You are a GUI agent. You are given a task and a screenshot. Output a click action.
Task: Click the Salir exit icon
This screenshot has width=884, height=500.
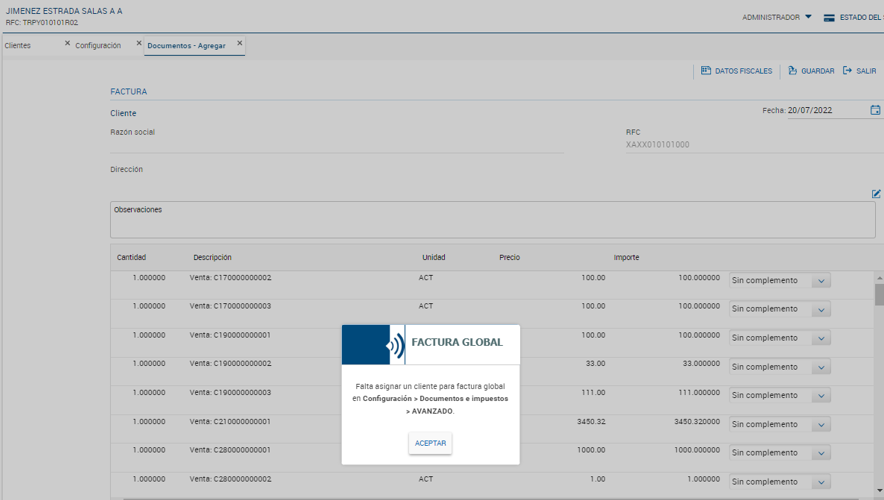pos(847,71)
